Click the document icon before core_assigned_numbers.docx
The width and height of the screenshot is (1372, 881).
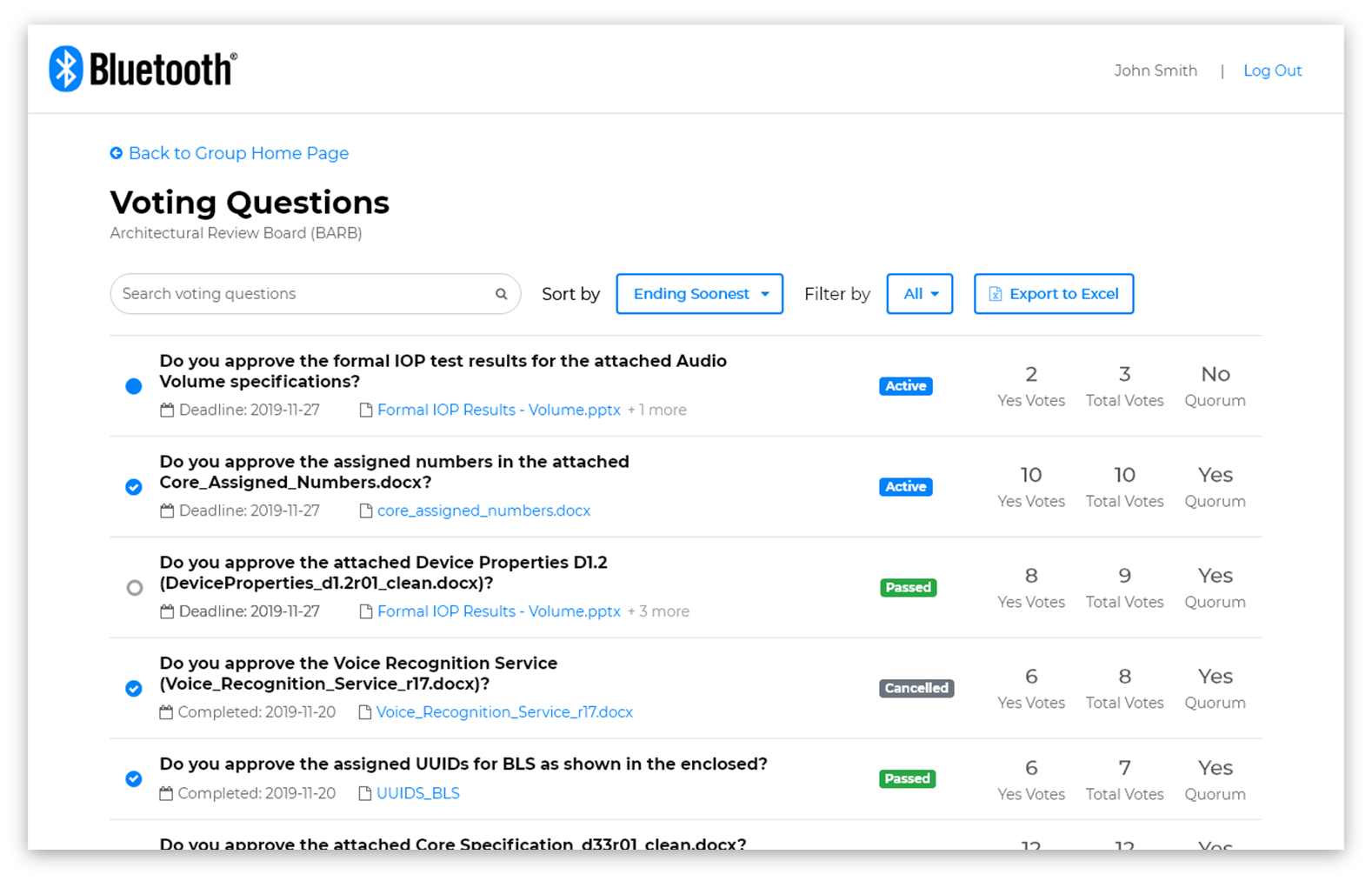366,511
